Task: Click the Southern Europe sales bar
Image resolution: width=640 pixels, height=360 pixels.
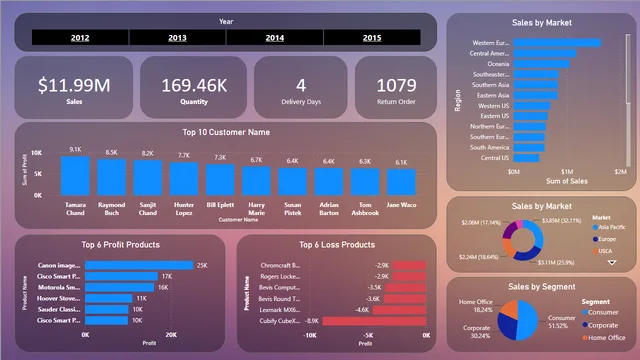Action: point(529,137)
